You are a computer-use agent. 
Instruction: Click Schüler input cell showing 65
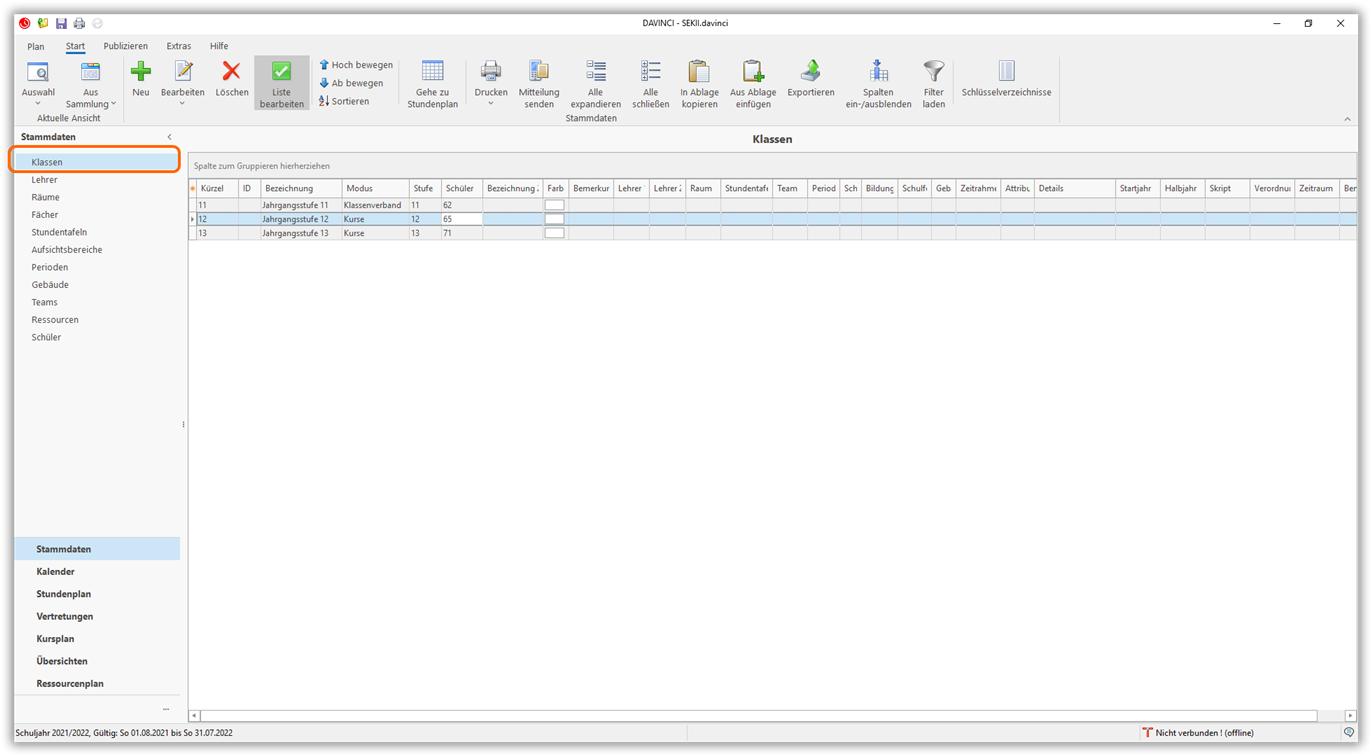pos(460,219)
